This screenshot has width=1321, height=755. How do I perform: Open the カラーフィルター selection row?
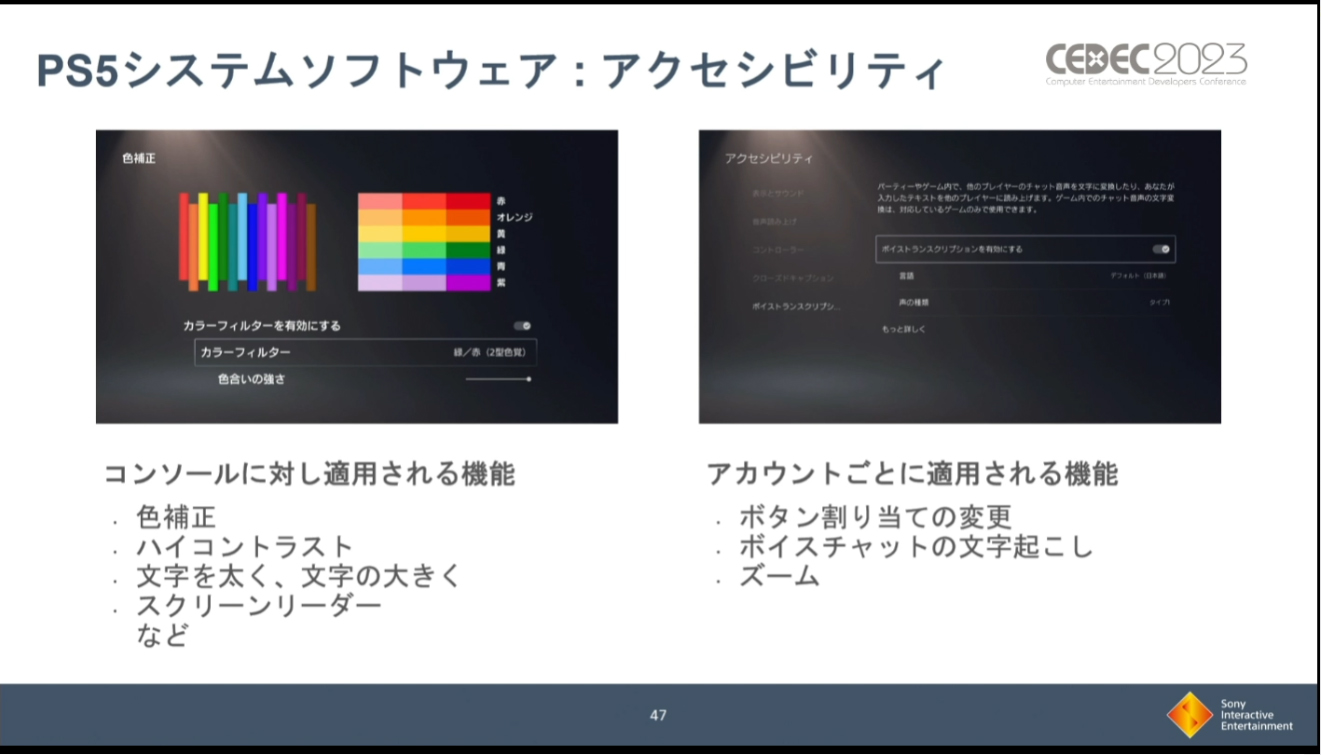pyautogui.click(x=365, y=353)
